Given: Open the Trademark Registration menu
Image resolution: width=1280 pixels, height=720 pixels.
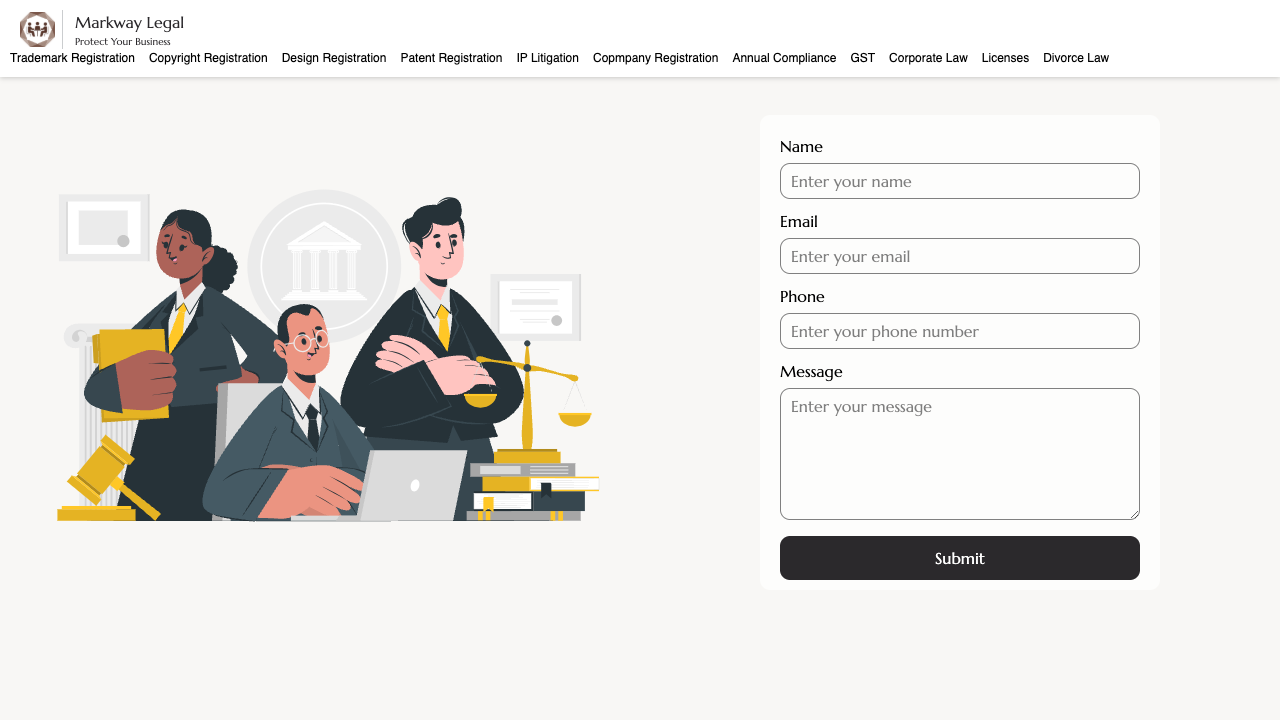Looking at the screenshot, I should click(x=72, y=58).
